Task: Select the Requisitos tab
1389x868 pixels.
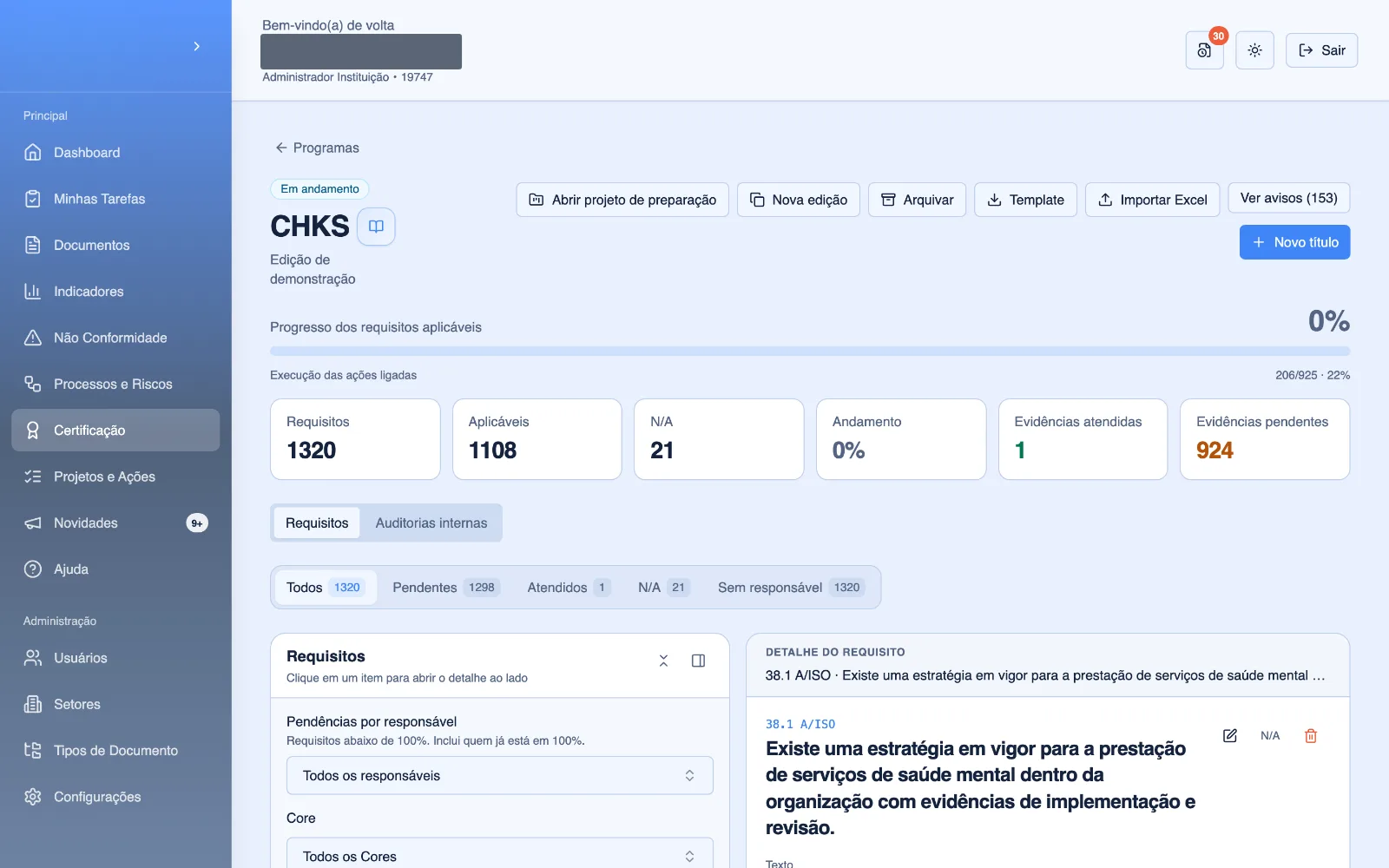Action: [317, 523]
